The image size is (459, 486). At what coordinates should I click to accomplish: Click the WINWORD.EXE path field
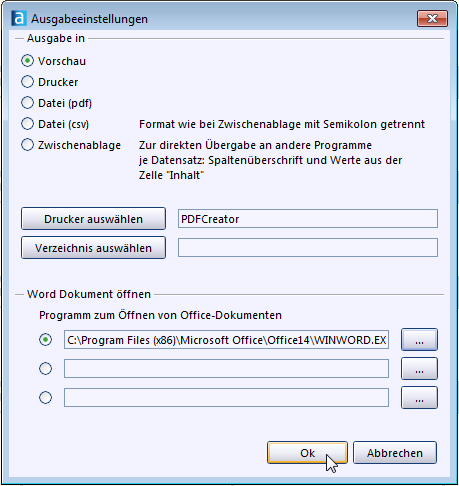(226, 340)
